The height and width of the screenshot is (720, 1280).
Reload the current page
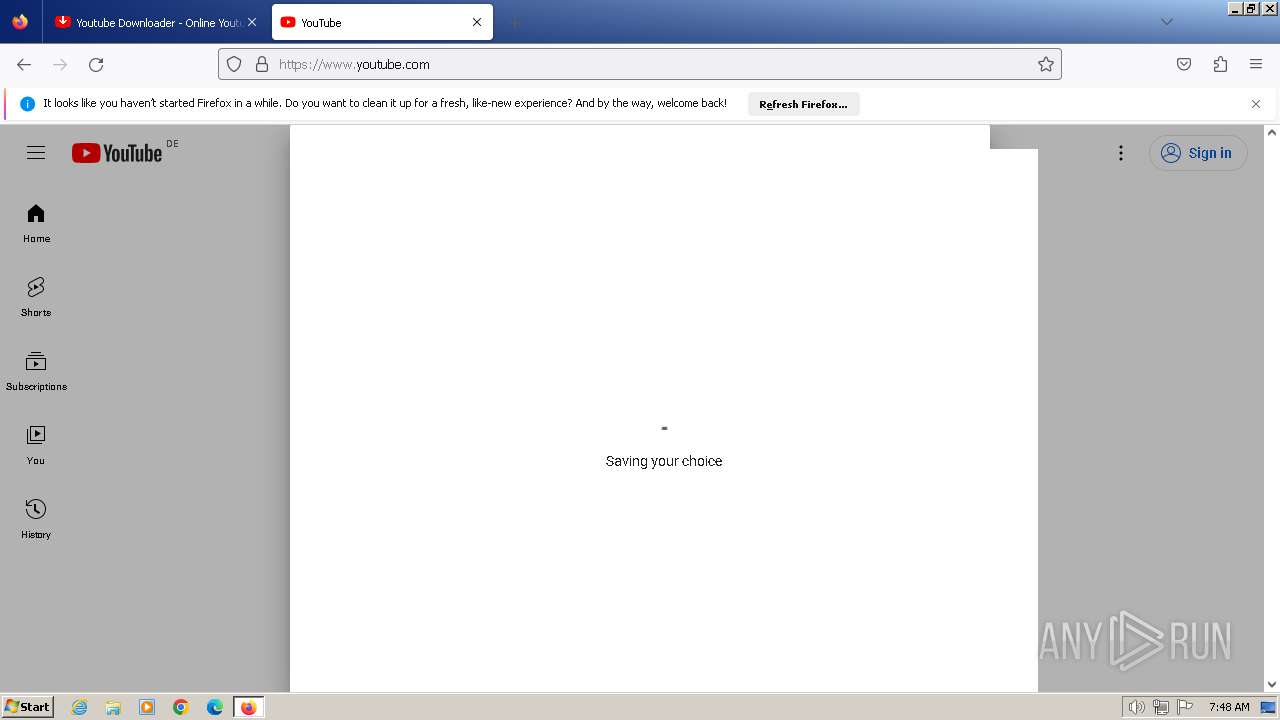point(96,64)
